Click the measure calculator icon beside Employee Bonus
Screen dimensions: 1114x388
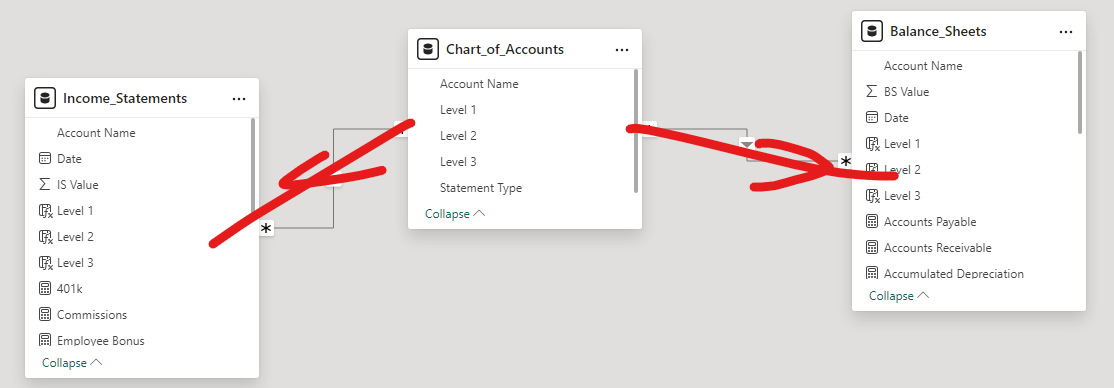point(45,340)
